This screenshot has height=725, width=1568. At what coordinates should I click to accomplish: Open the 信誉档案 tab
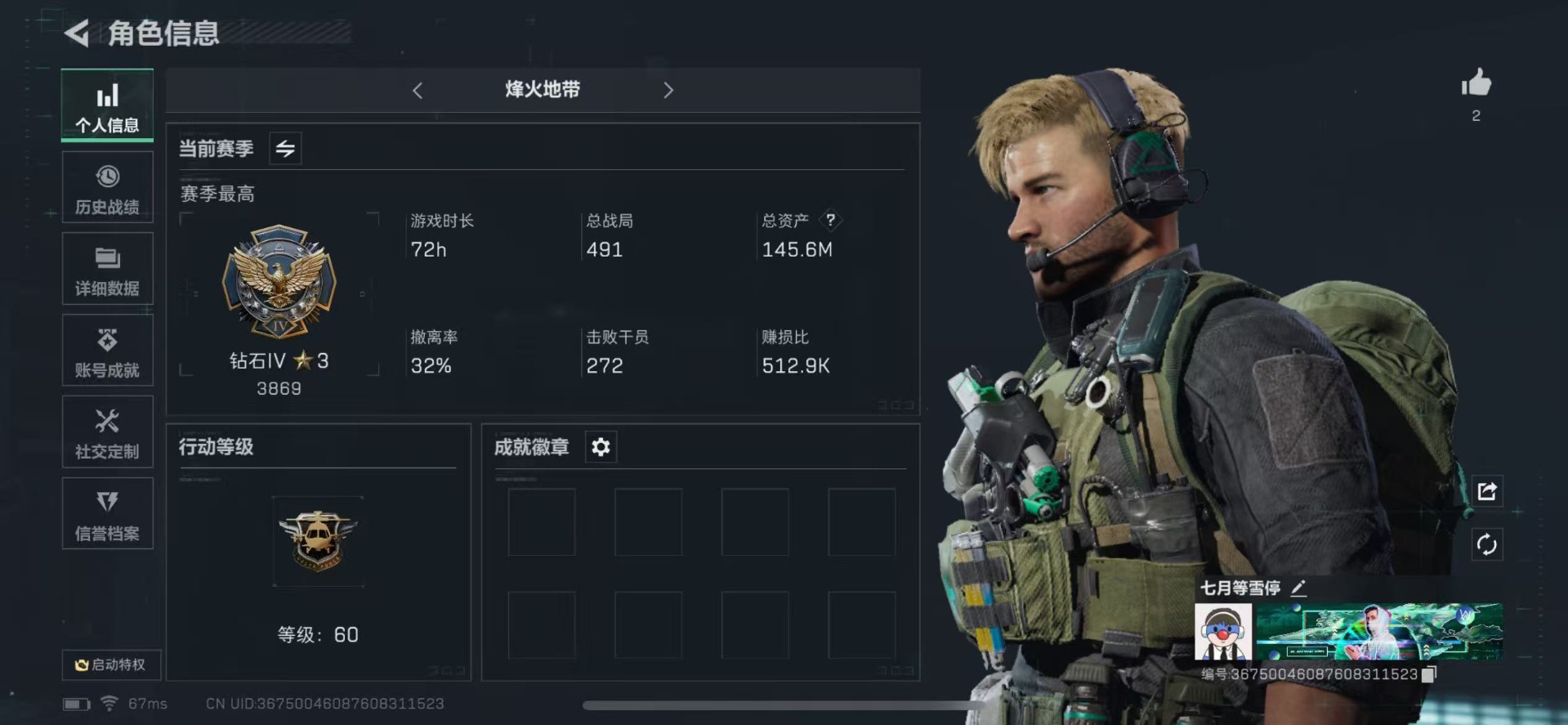point(107,513)
